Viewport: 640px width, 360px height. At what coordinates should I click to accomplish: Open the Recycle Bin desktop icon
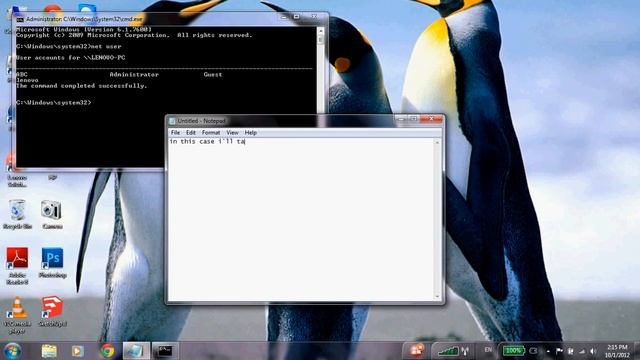[x=17, y=214]
